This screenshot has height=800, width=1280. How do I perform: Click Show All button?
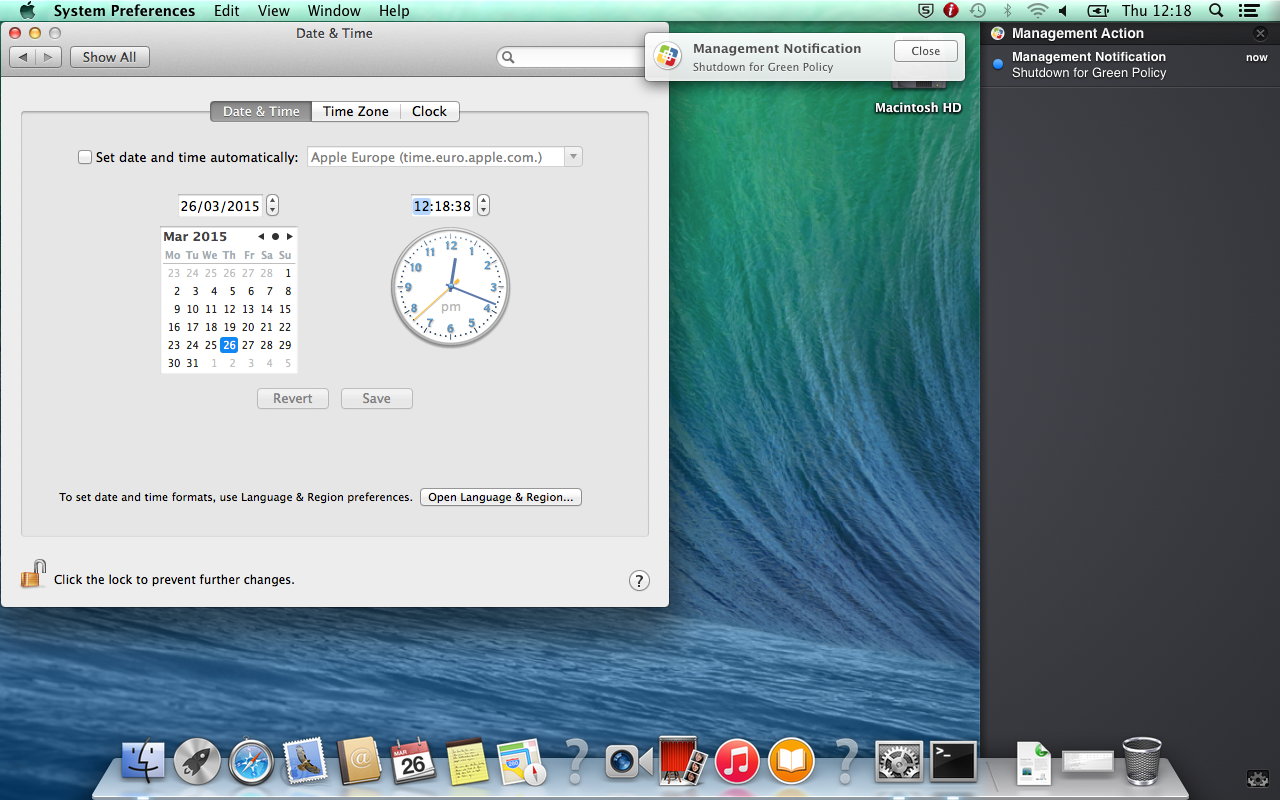(110, 57)
